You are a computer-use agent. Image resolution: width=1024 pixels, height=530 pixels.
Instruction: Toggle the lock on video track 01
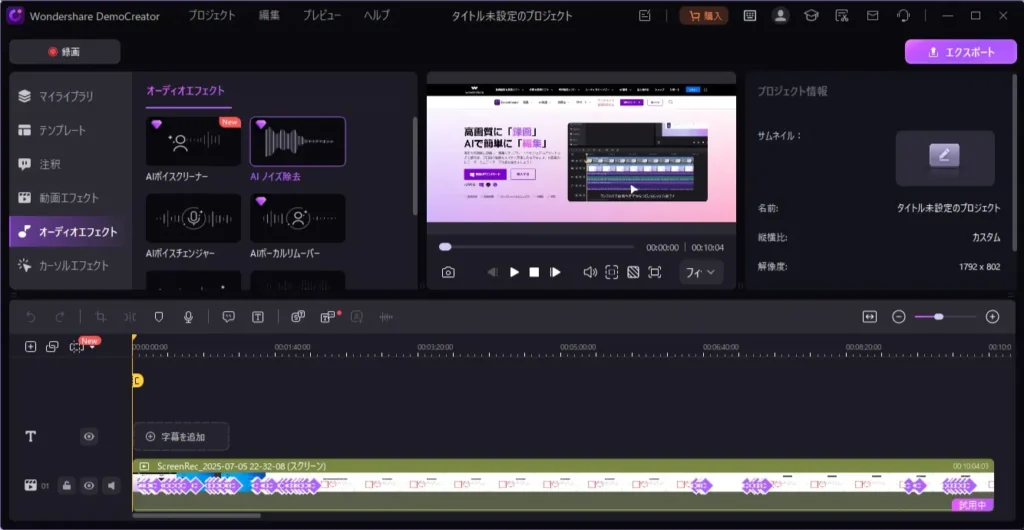(x=66, y=485)
